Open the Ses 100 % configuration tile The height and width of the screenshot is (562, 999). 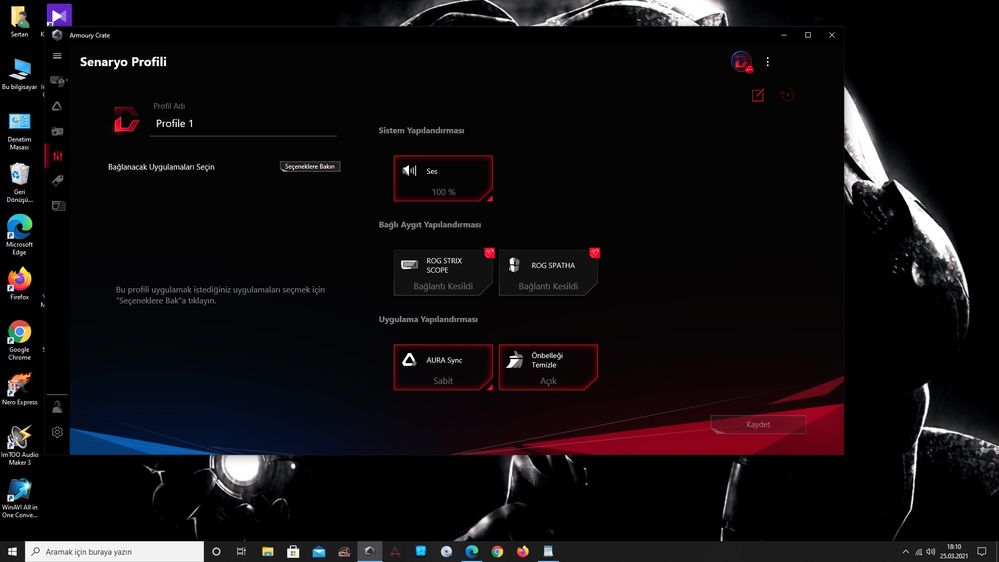(443, 178)
